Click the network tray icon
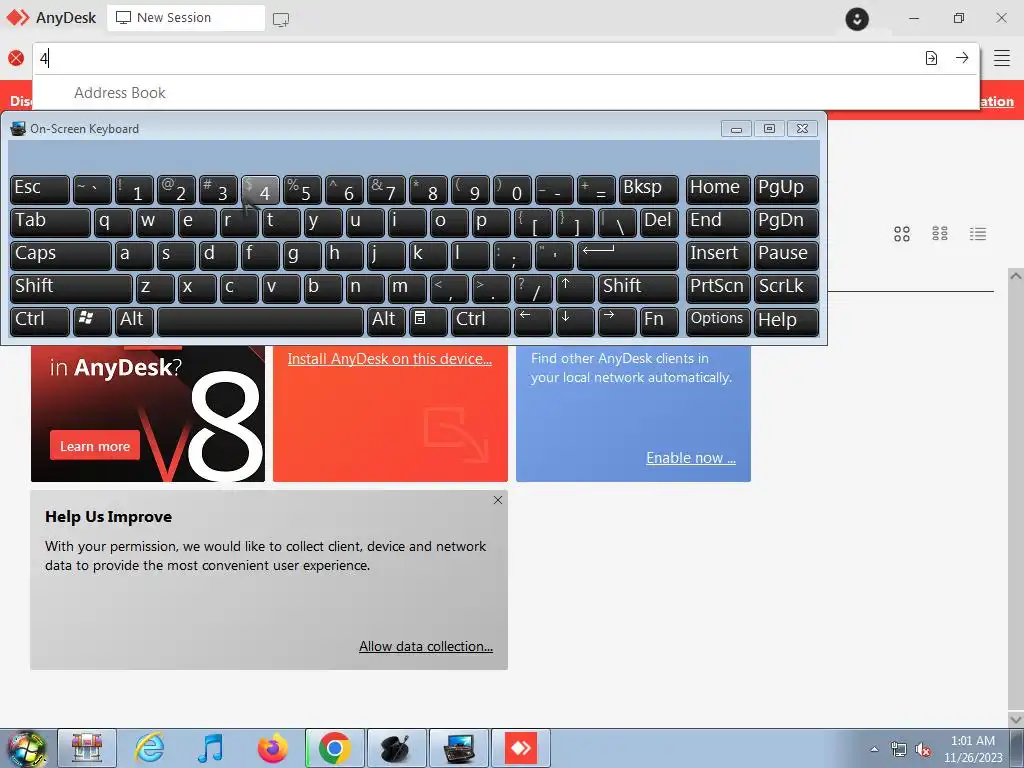Screen dimensions: 1024x768 pyautogui.click(x=899, y=749)
